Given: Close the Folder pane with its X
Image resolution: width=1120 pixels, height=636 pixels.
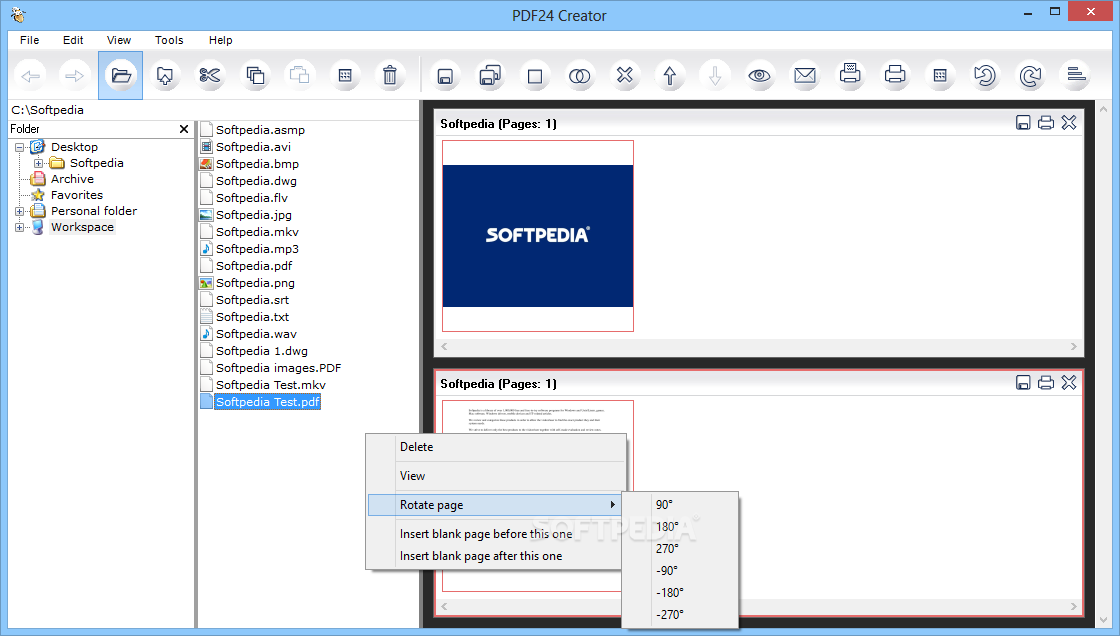Looking at the screenshot, I should pos(184,129).
